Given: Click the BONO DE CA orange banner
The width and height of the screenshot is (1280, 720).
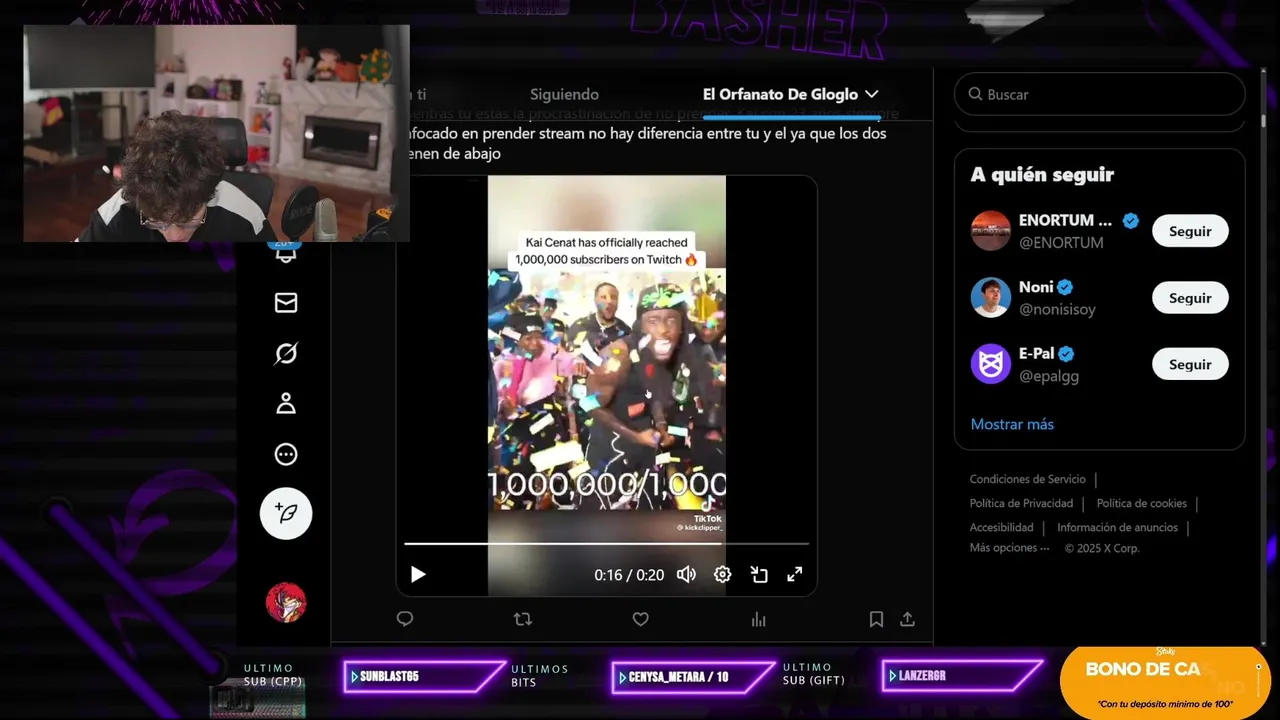Looking at the screenshot, I should tap(1165, 682).
